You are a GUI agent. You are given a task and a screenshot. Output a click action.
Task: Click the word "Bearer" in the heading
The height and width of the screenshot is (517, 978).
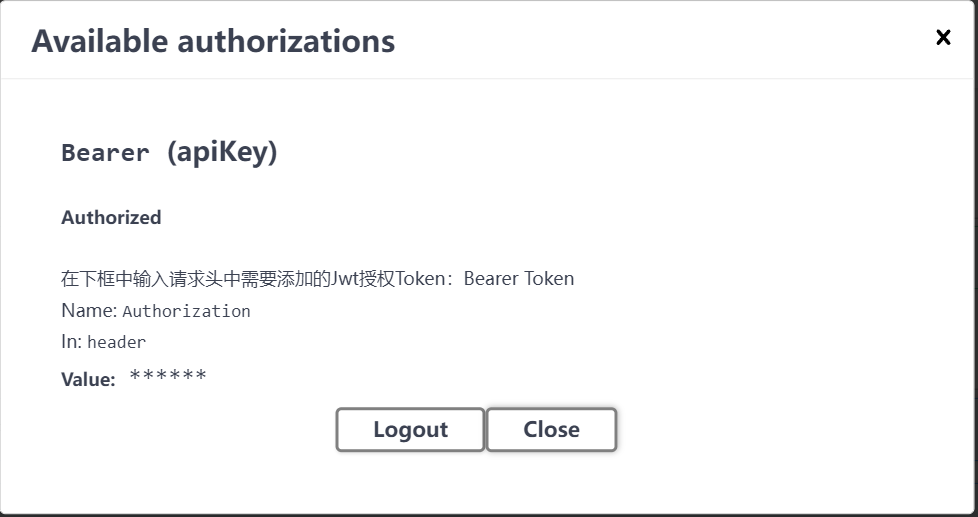tap(105, 153)
